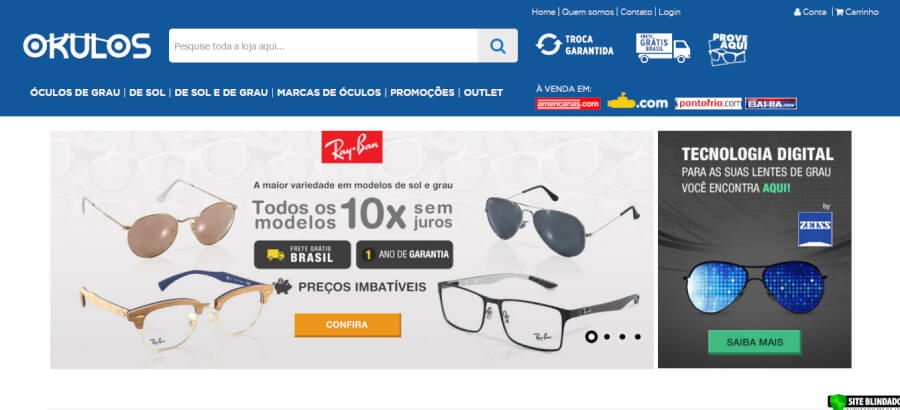Click the orange Confira button

click(x=347, y=324)
